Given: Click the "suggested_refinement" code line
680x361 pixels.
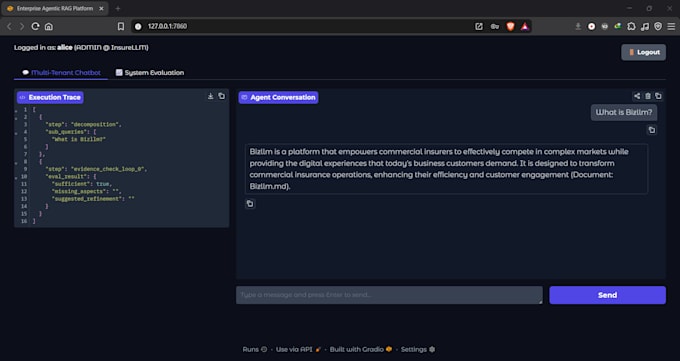Looking at the screenshot, I should click(93, 199).
